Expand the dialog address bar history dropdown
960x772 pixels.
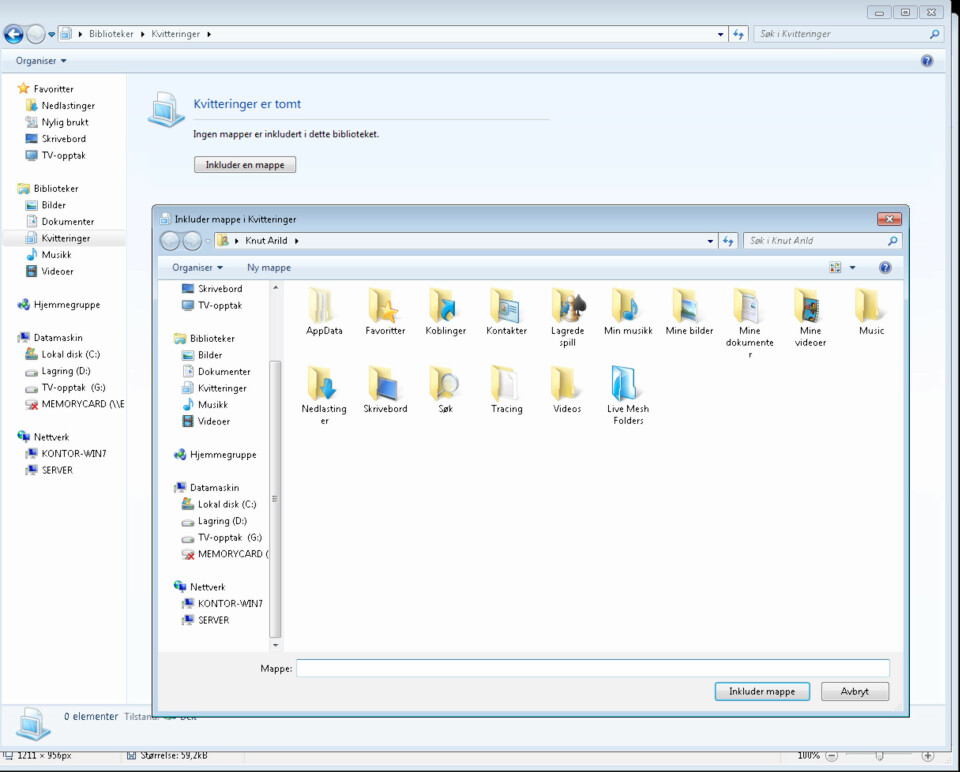tap(710, 241)
